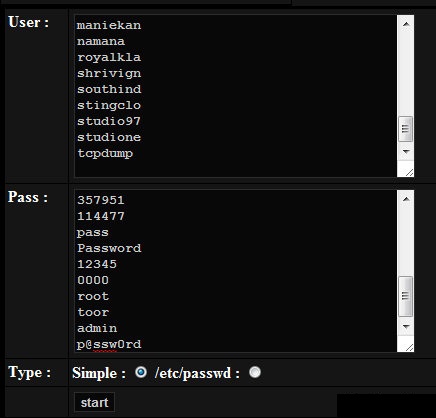Click the username 'stingclo' line
The image size is (436, 418).
(x=109, y=105)
